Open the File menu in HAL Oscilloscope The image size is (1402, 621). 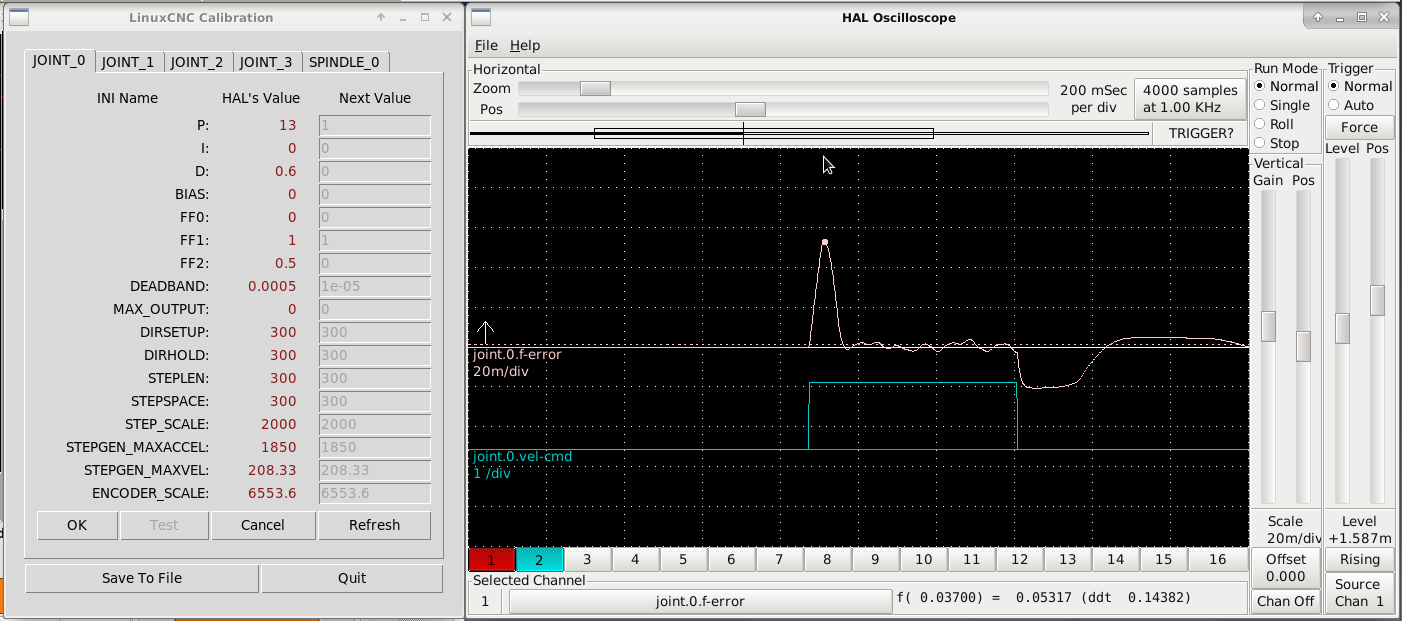(x=486, y=45)
